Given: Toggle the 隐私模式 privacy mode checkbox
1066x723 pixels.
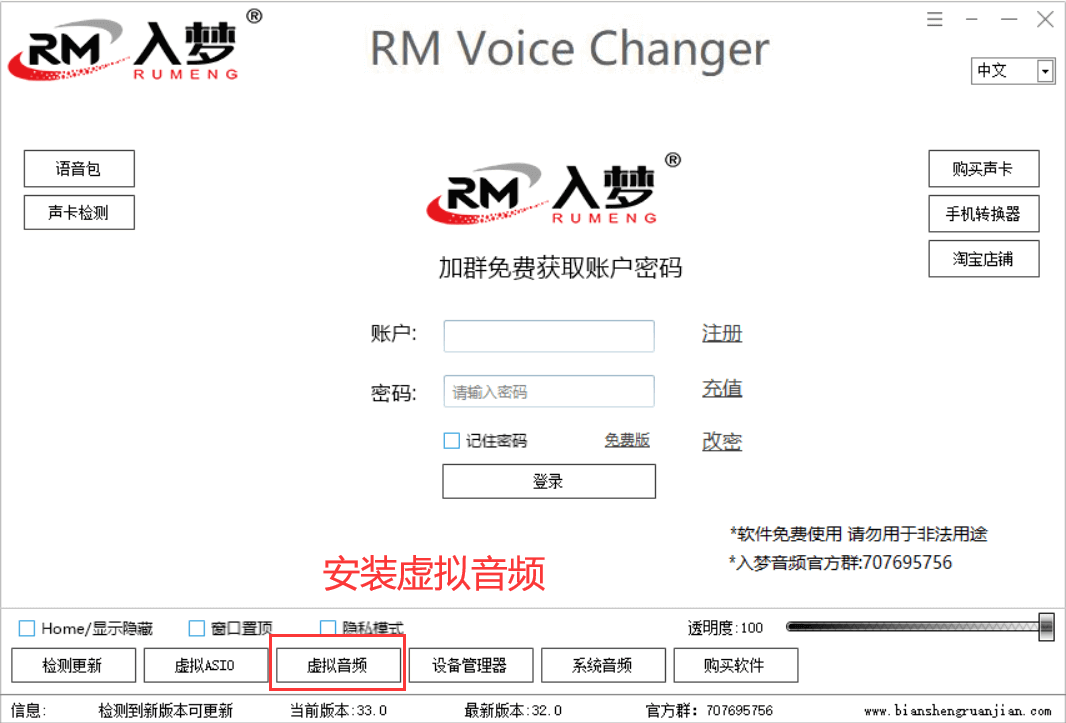Looking at the screenshot, I should [x=328, y=627].
